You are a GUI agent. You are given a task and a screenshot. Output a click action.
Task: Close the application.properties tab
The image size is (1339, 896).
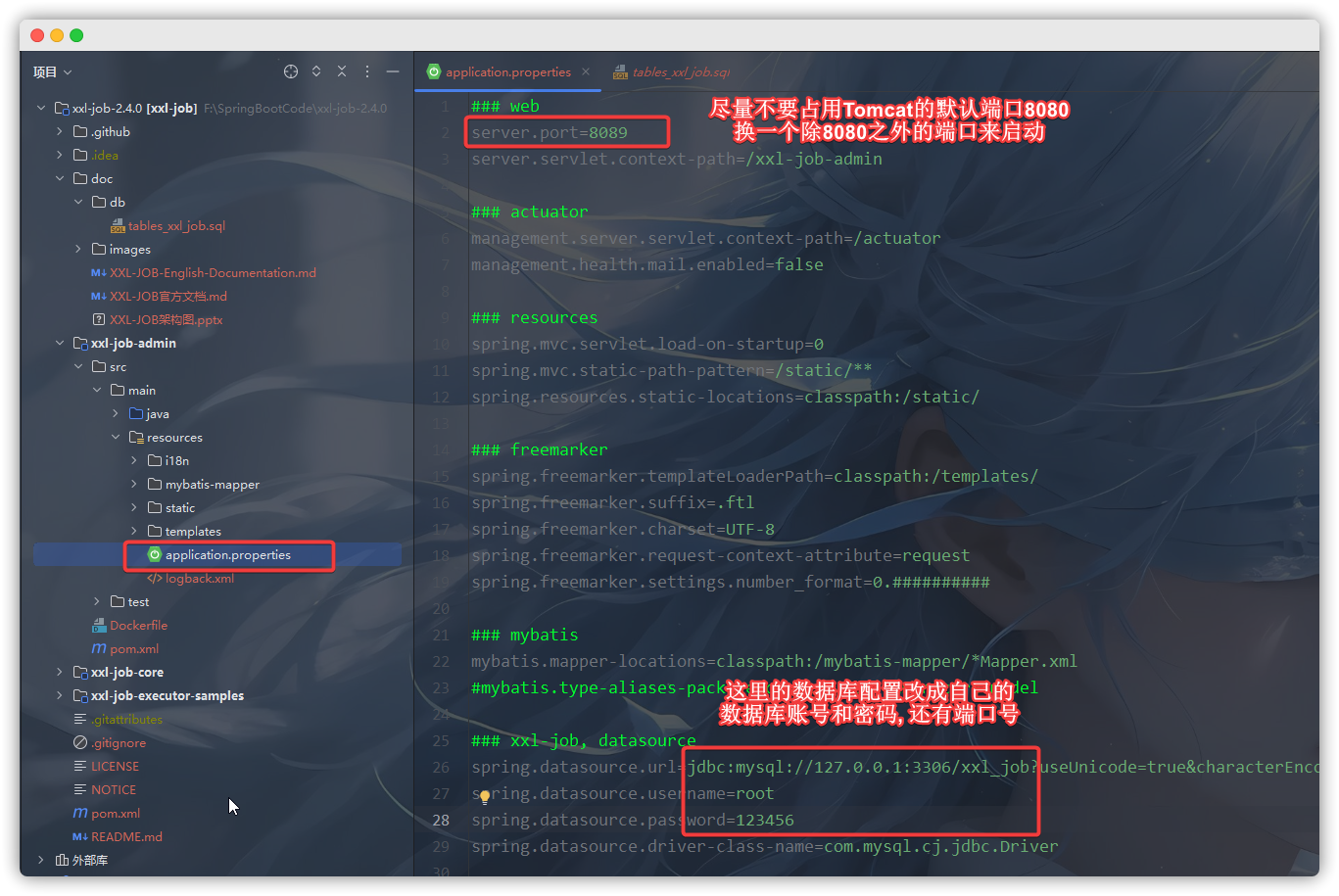coord(586,71)
